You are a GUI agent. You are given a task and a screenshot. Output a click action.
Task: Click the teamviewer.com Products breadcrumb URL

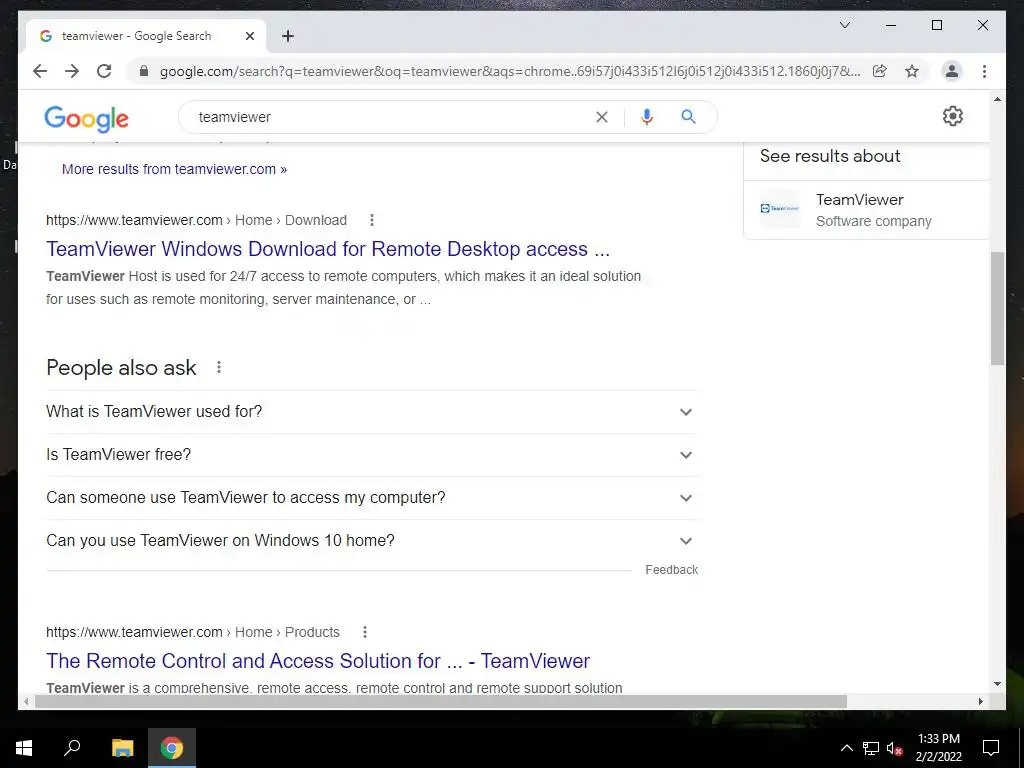(x=193, y=632)
